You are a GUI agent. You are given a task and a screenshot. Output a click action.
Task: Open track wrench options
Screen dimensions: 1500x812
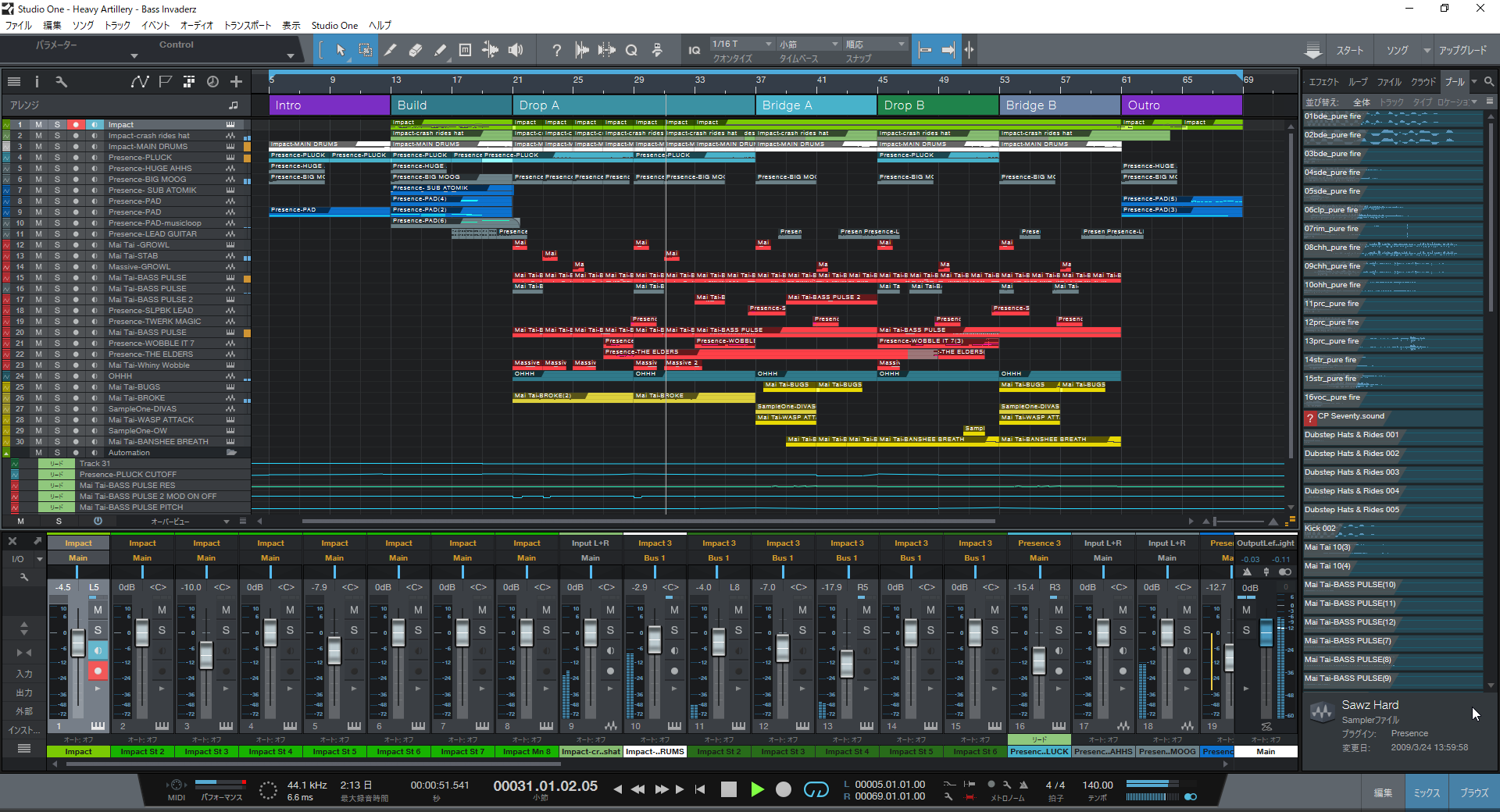point(61,81)
